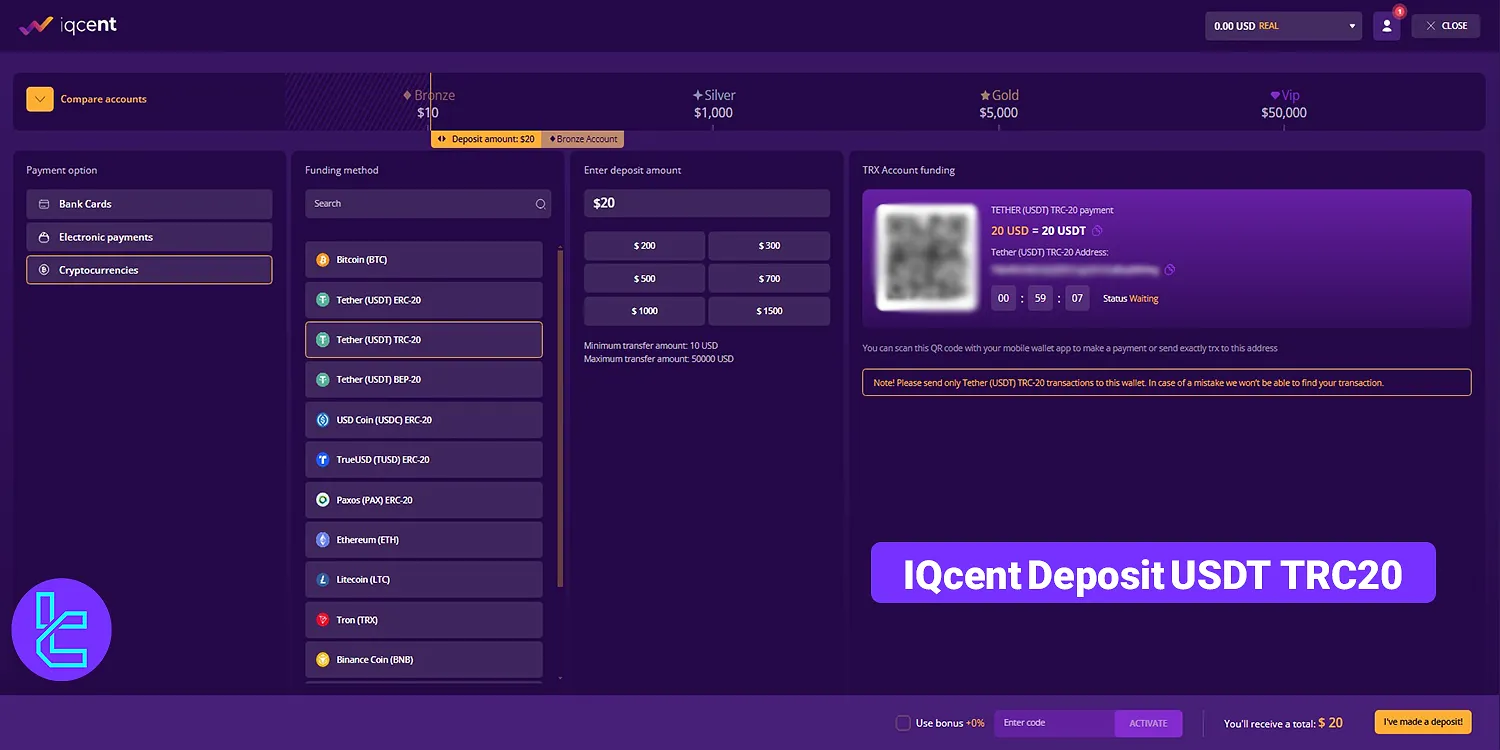Click the blurred QR code image
This screenshot has height=750, width=1500.
pyautogui.click(x=927, y=257)
